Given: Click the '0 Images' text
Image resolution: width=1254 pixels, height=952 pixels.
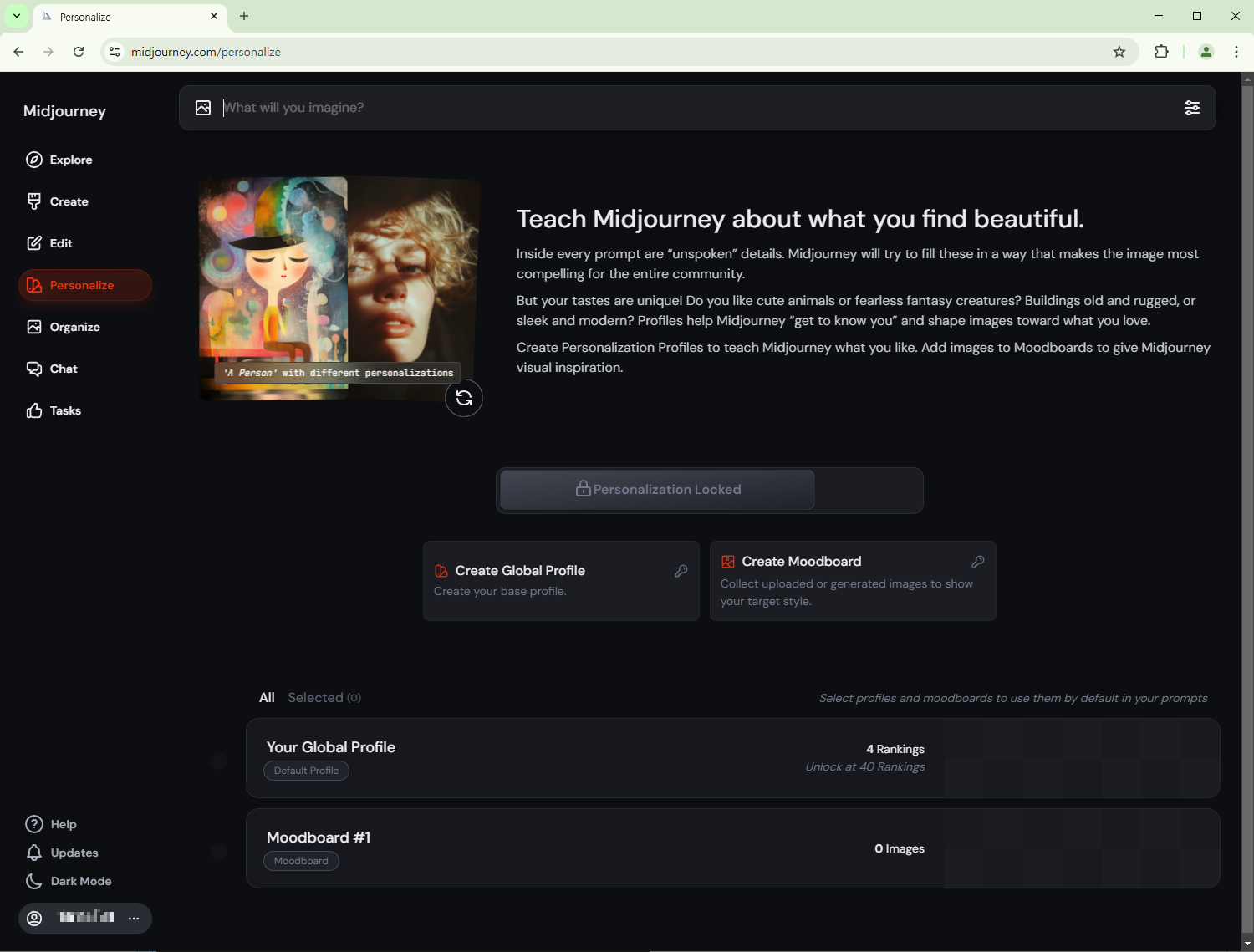Looking at the screenshot, I should pos(900,848).
